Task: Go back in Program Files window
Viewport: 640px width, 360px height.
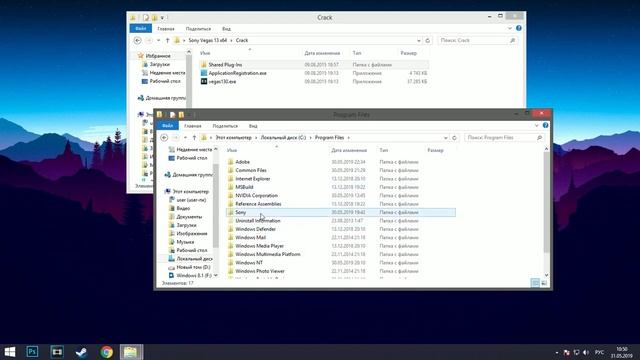Action: click(164, 138)
